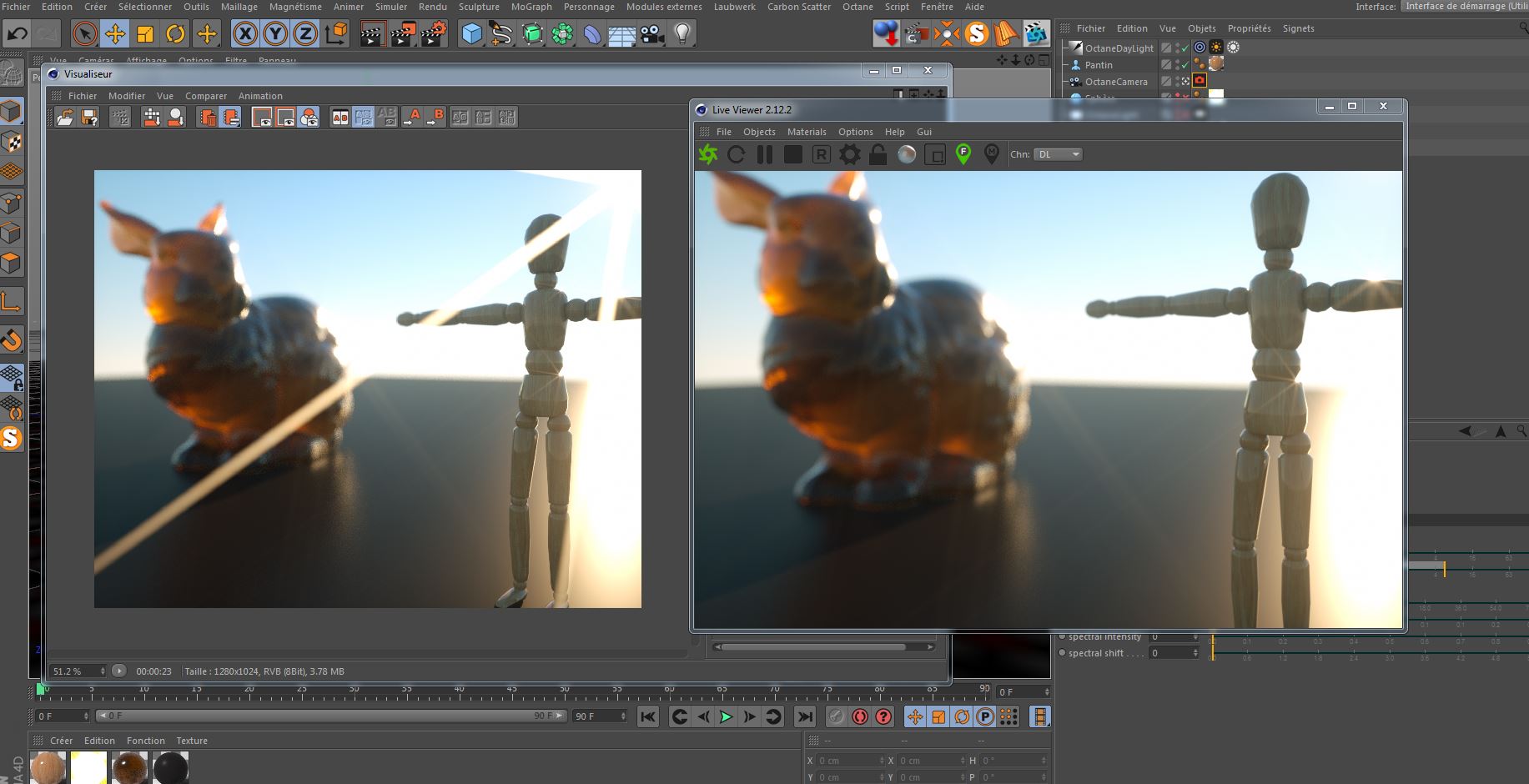Toggle the Z axis lock
1529x784 pixels.
(x=306, y=34)
